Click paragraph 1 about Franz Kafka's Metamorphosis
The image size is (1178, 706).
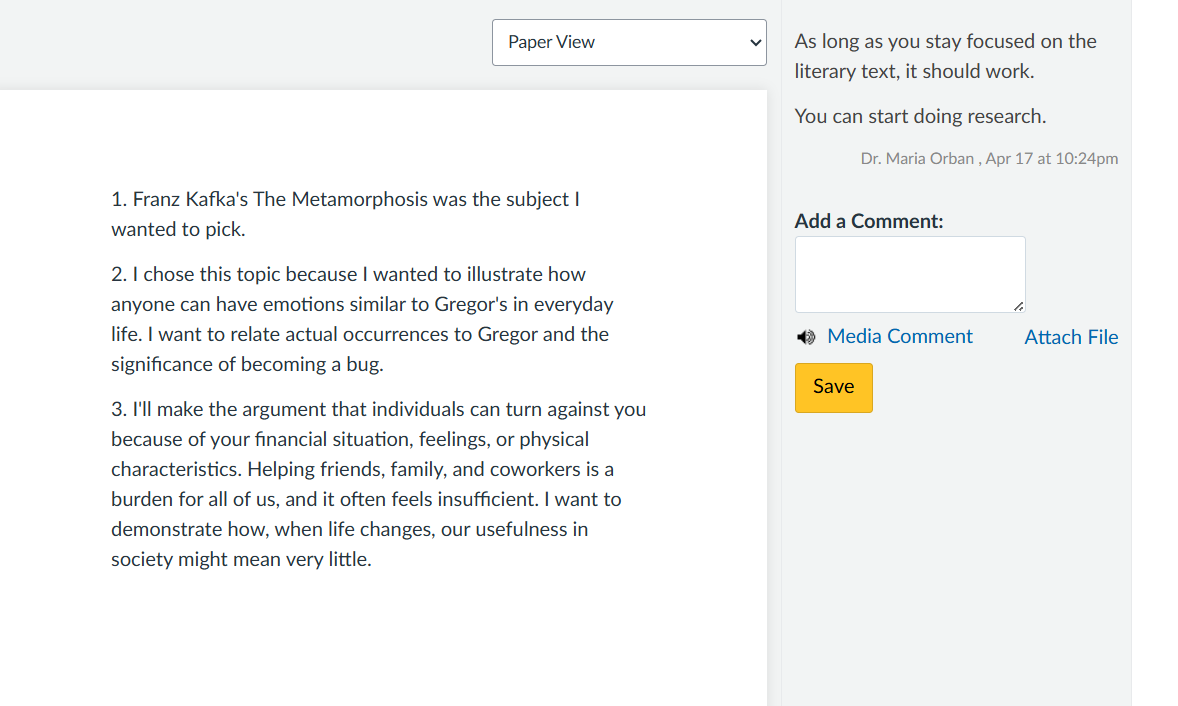point(345,214)
